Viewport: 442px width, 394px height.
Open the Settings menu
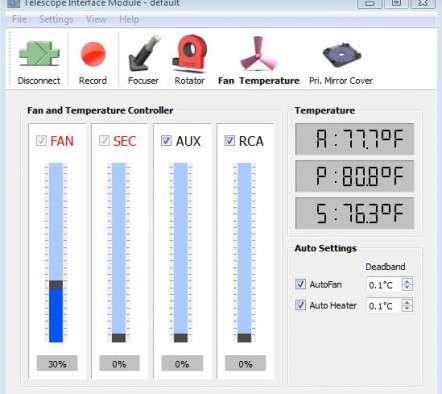(x=56, y=19)
